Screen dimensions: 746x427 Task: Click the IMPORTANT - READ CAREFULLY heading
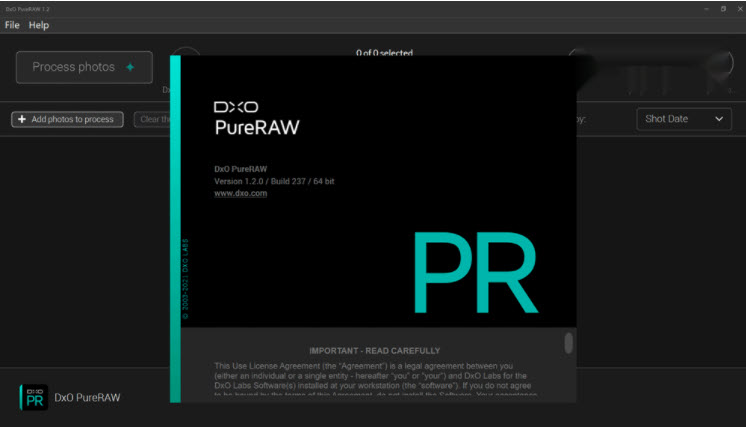(374, 351)
